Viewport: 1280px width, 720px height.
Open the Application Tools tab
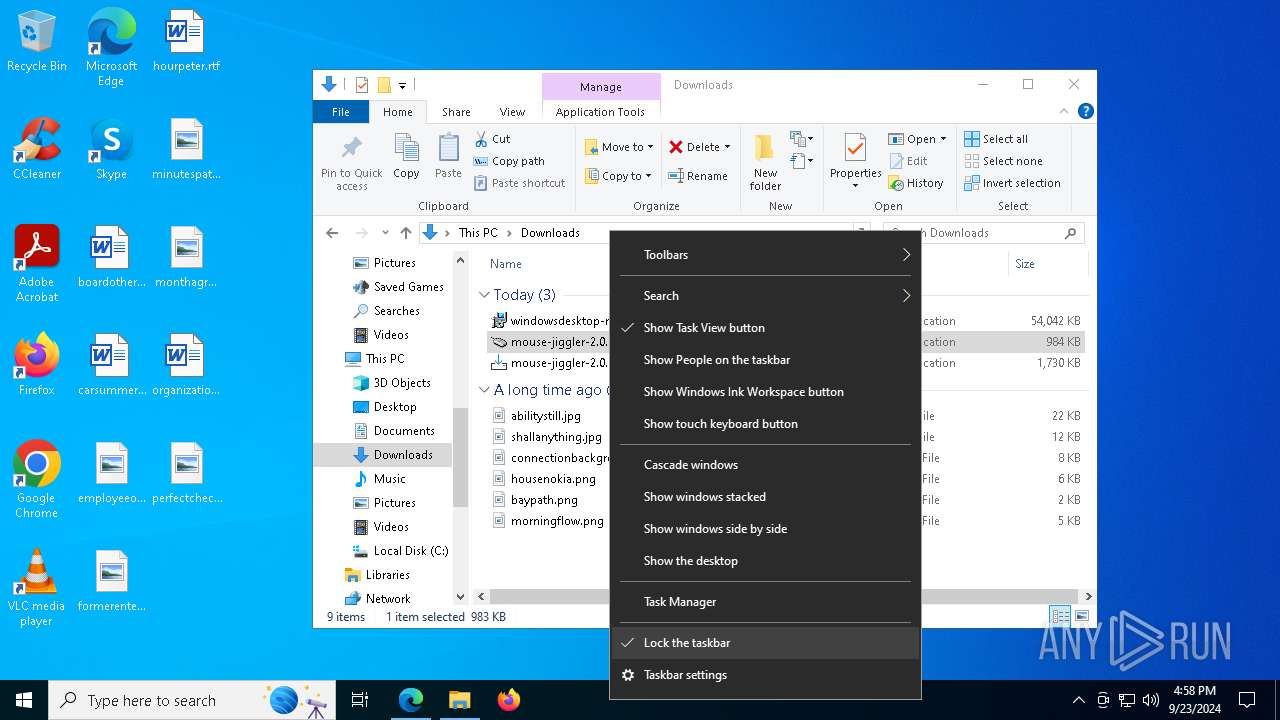tap(600, 112)
